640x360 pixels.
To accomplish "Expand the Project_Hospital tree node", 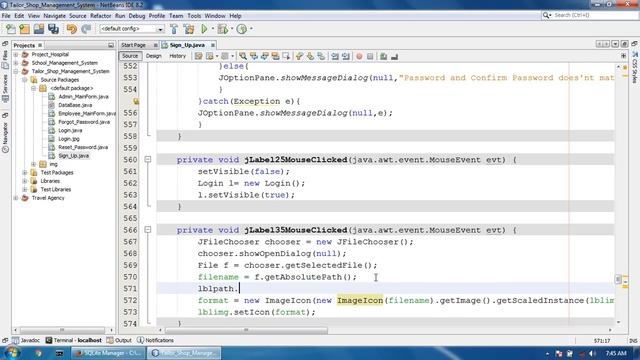I will click(x=16, y=54).
